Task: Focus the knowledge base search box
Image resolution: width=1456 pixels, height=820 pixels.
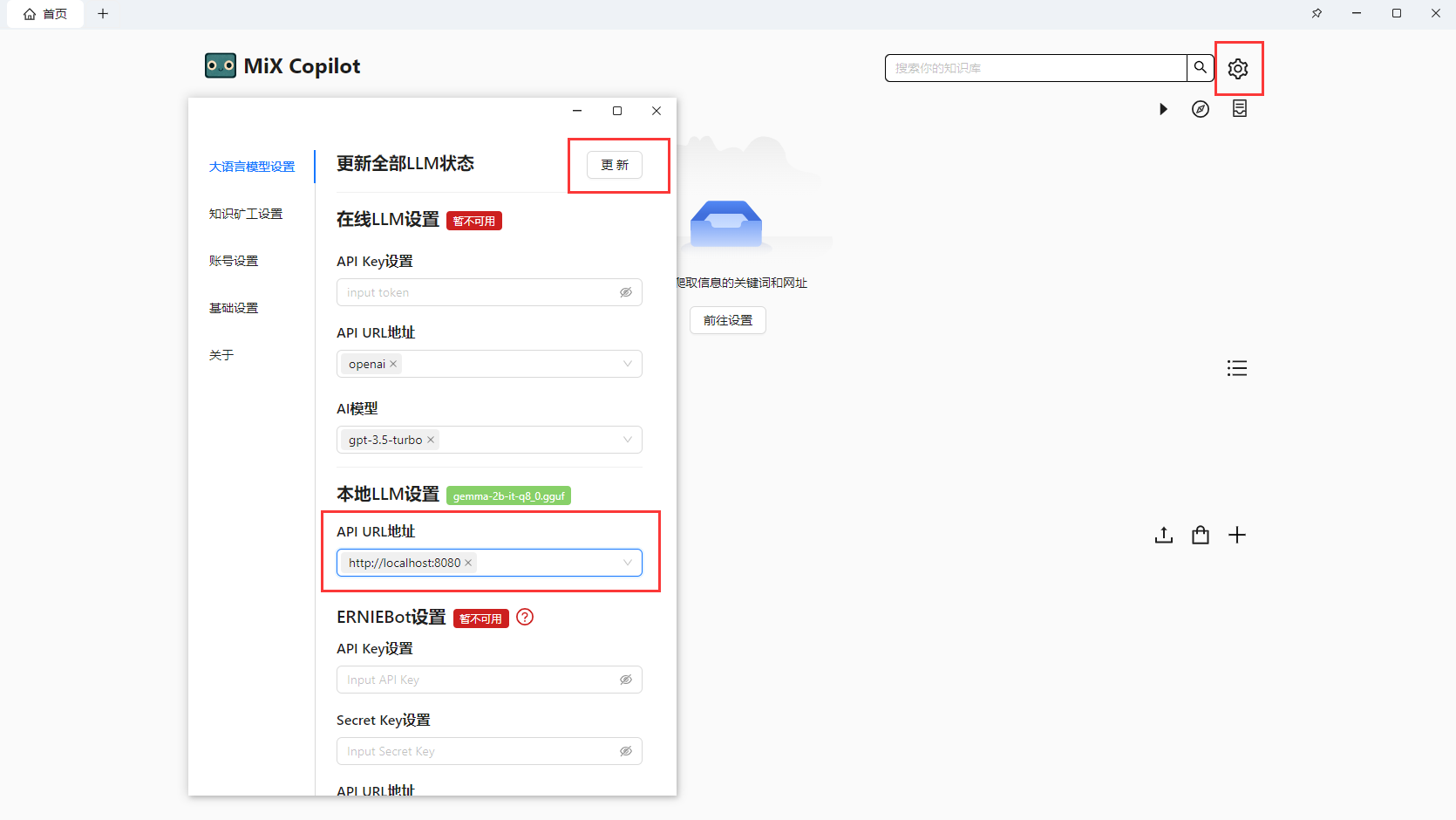Action: click(1036, 68)
